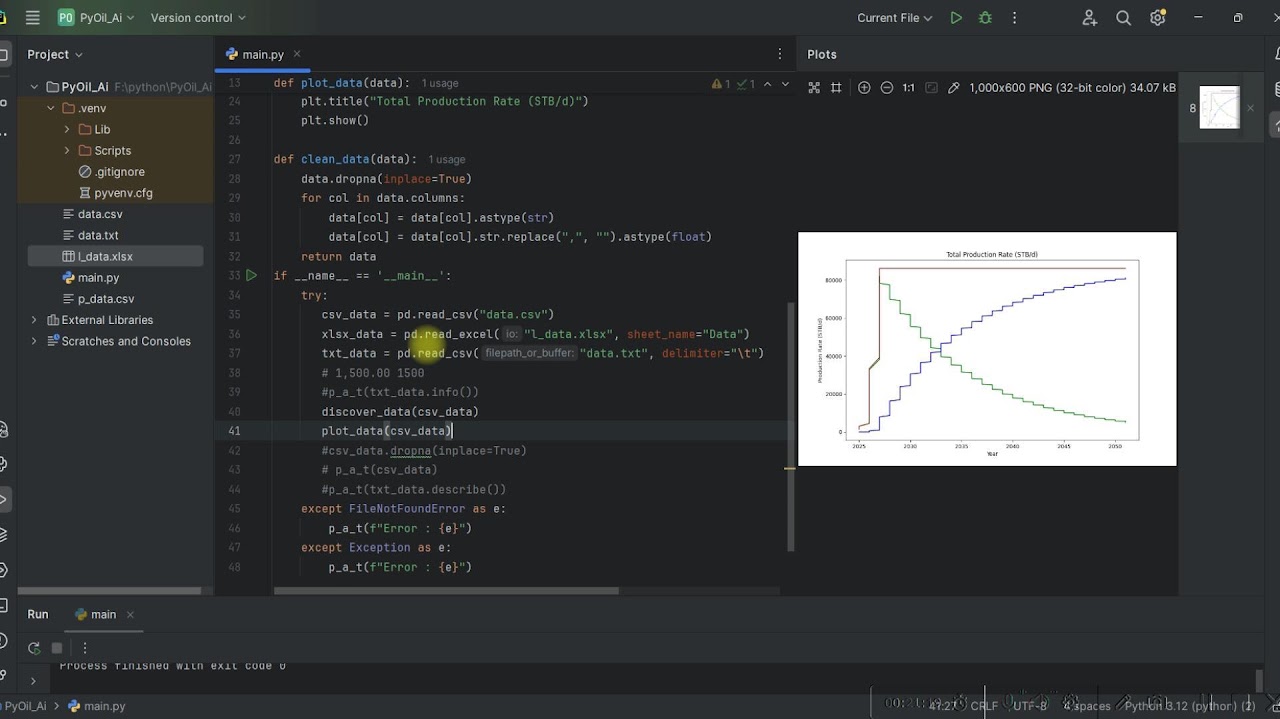The image size is (1280, 719).
Task: Click the Plots panel header
Action: [x=822, y=54]
